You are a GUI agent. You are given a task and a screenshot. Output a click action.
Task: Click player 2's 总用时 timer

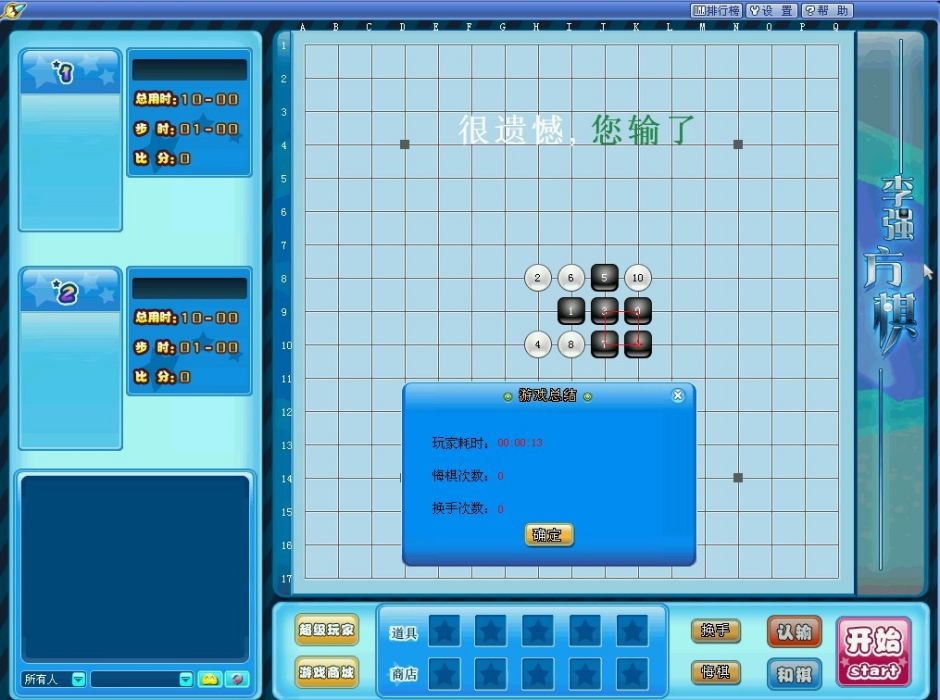187,318
